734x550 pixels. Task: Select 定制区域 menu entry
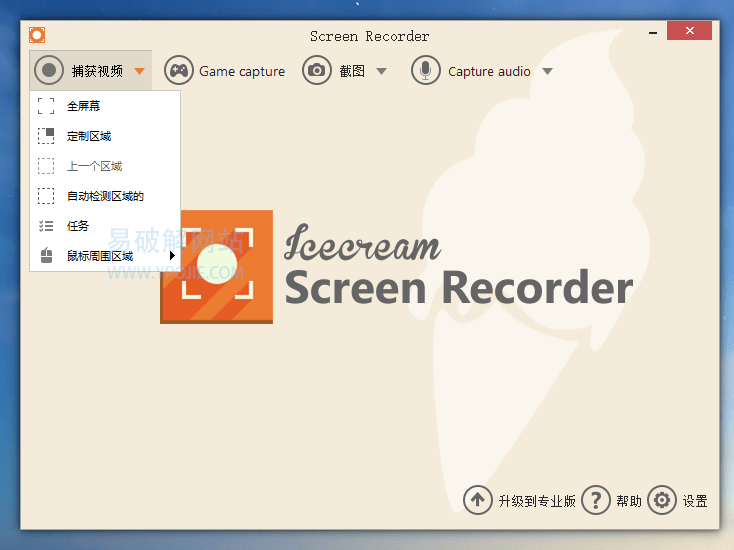[105, 136]
